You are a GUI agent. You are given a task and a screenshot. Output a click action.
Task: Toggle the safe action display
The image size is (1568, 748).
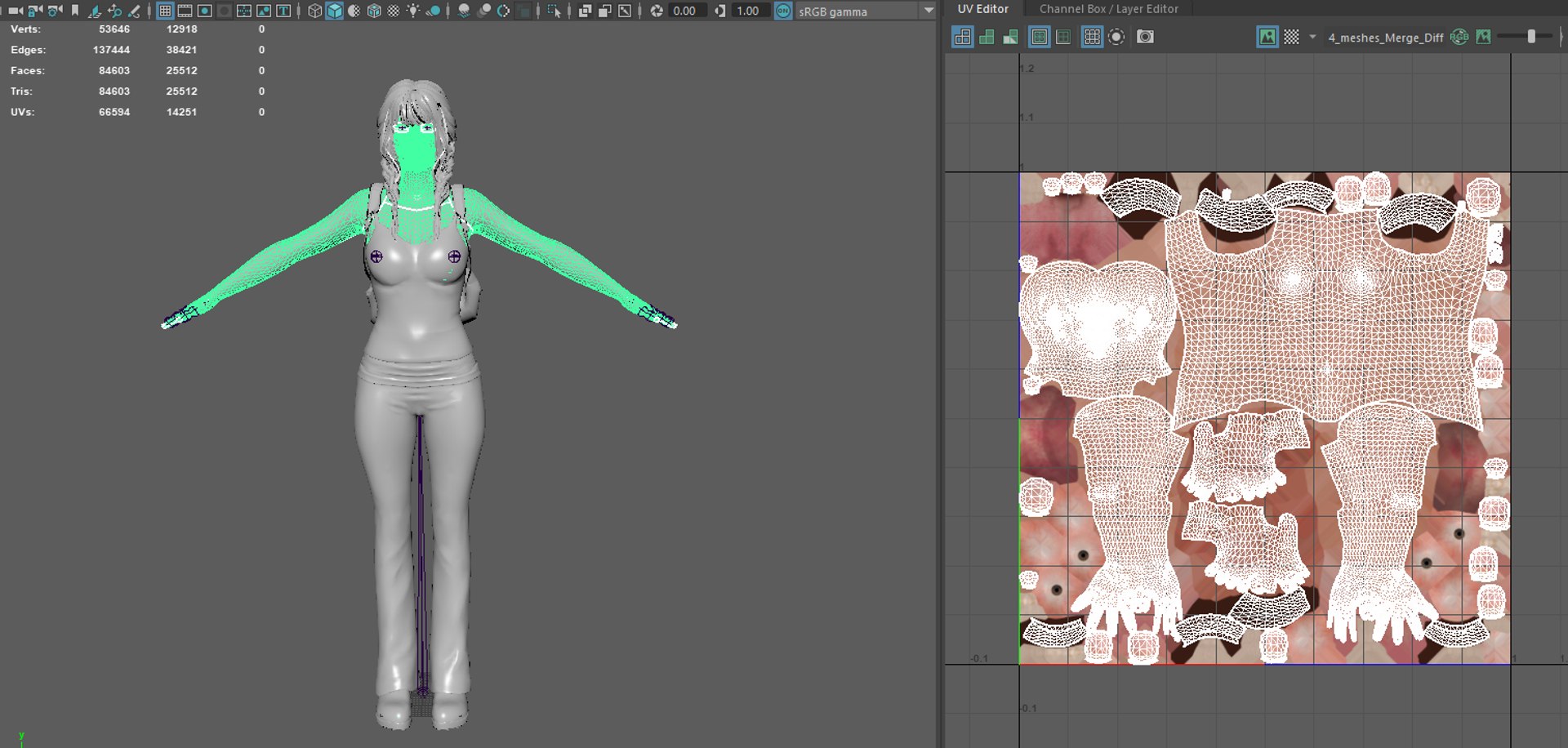[x=263, y=11]
